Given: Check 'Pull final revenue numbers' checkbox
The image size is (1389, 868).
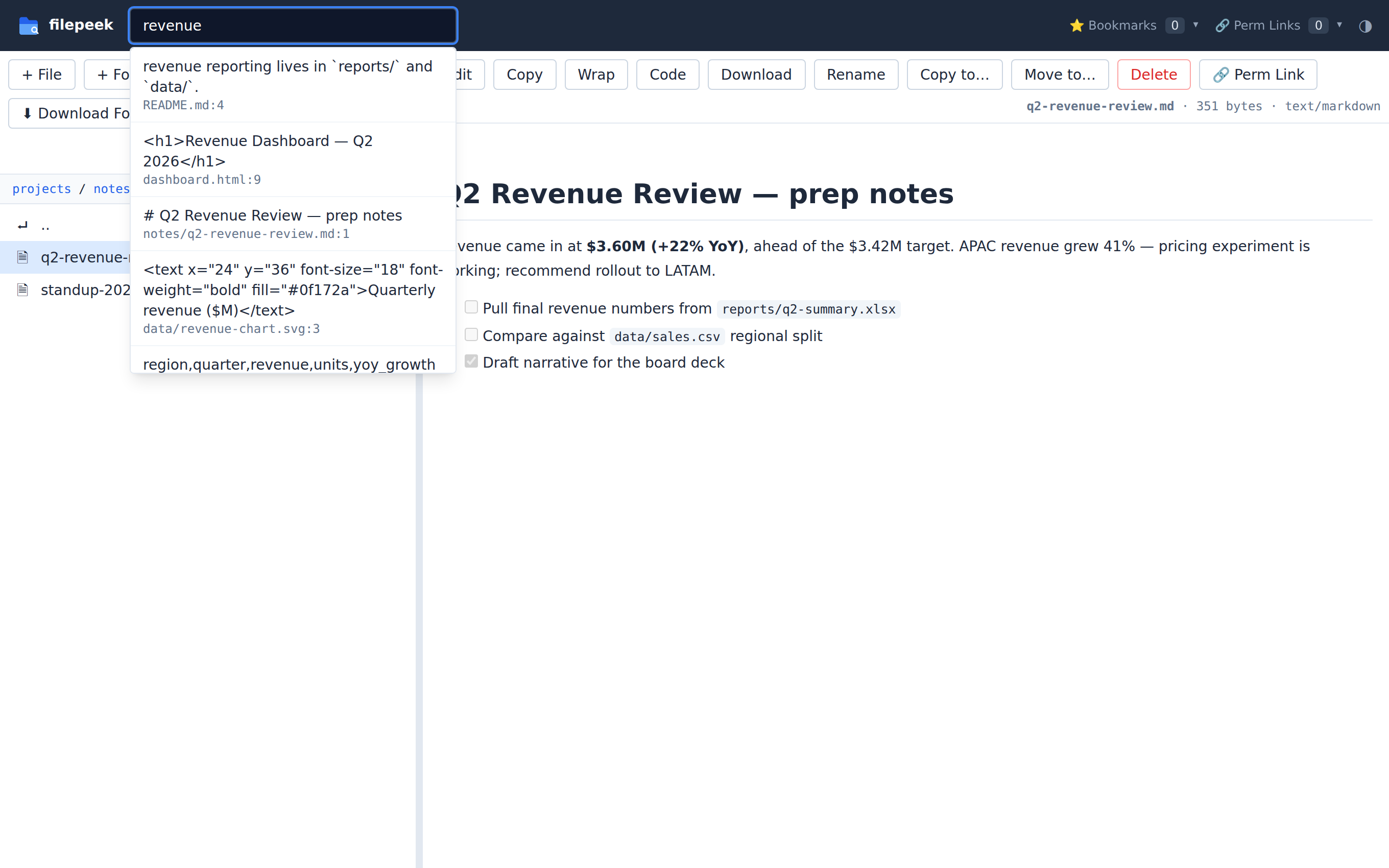Looking at the screenshot, I should [x=471, y=307].
